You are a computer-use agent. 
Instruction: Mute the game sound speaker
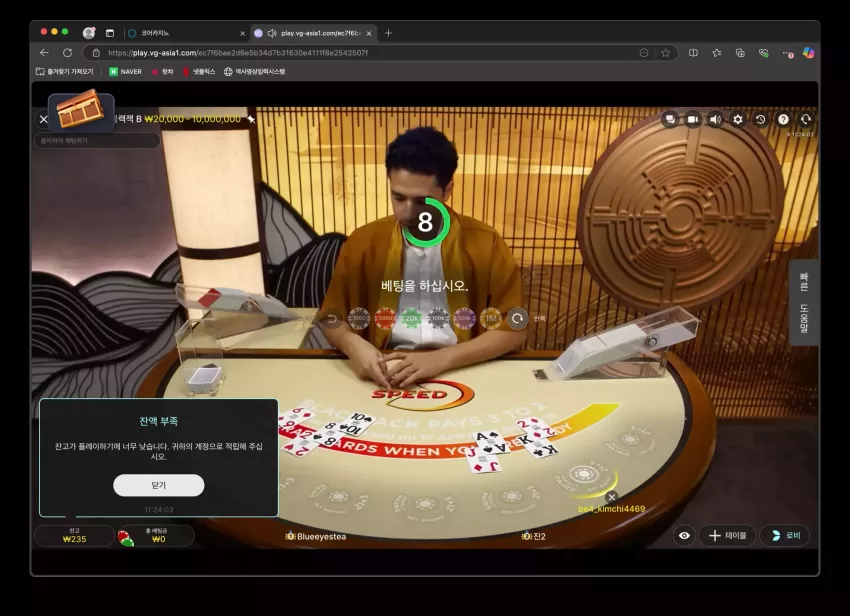716,119
